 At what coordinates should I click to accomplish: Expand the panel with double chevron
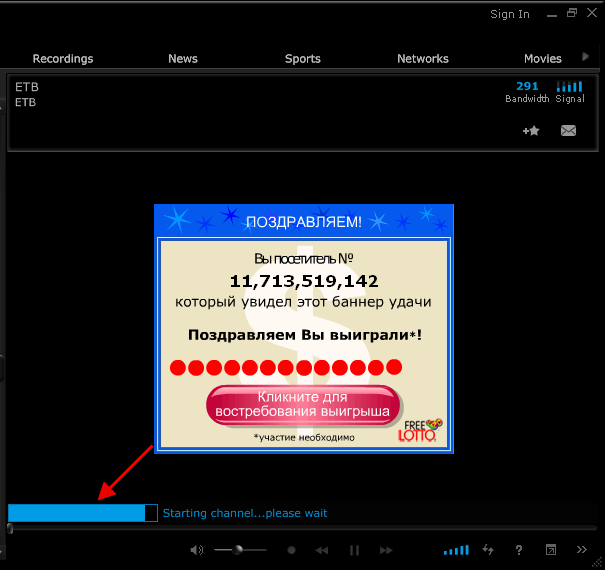point(582,550)
